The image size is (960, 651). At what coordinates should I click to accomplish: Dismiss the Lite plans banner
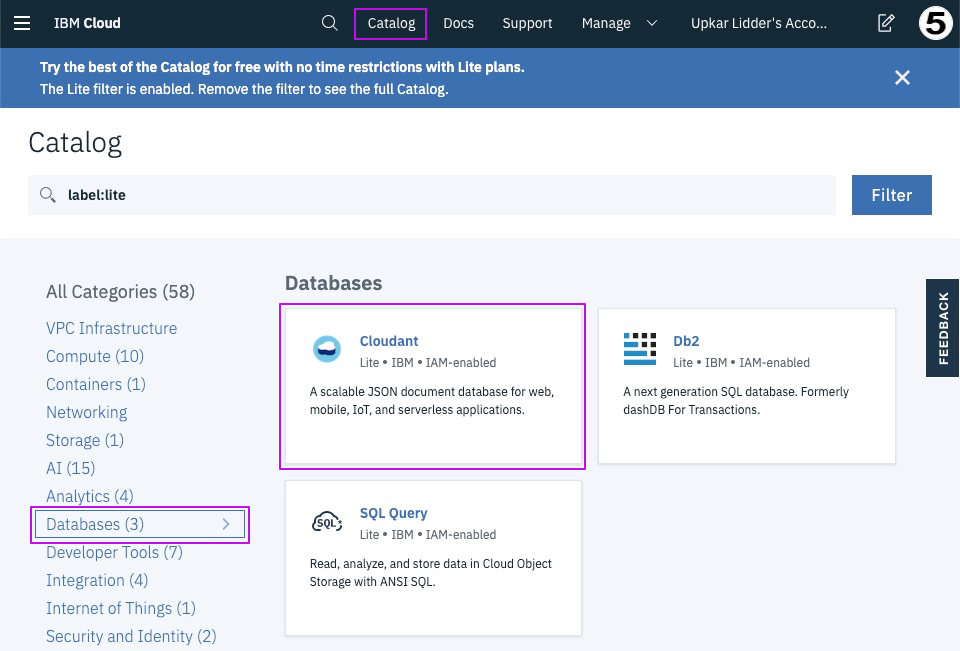902,78
